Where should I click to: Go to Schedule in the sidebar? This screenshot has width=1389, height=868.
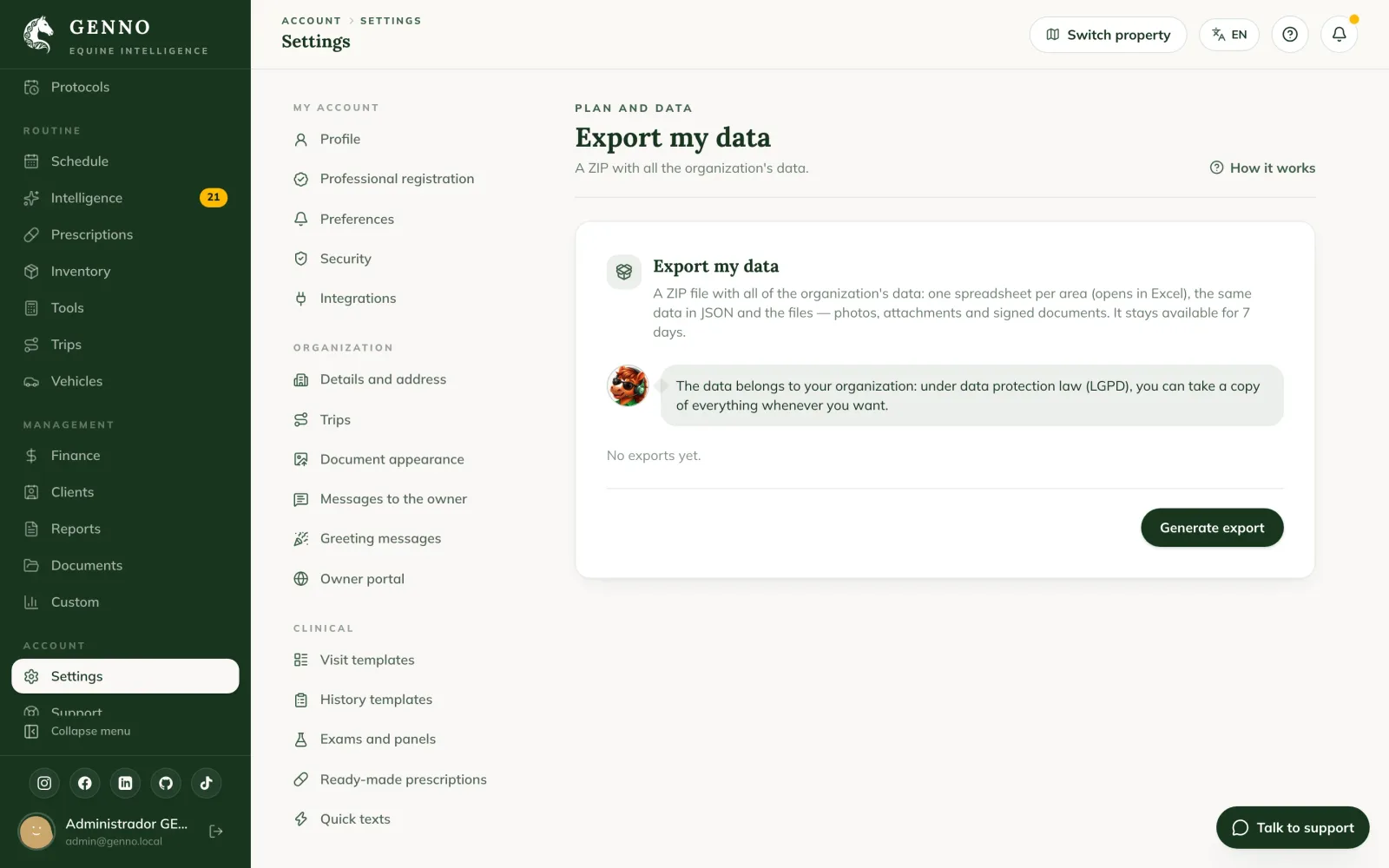pyautogui.click(x=125, y=161)
